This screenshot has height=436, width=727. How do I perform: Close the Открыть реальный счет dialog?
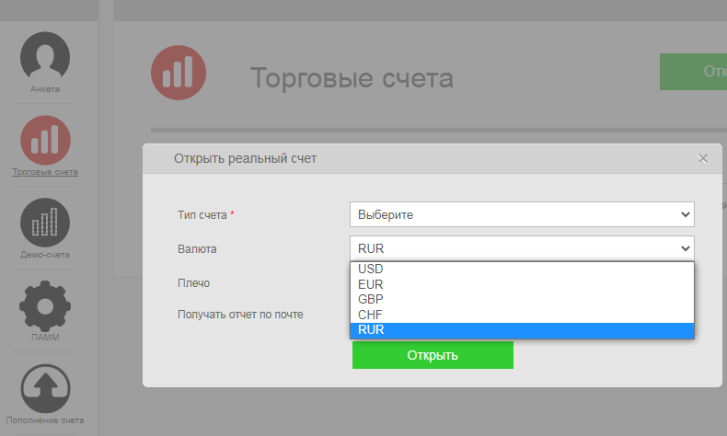[x=703, y=158]
